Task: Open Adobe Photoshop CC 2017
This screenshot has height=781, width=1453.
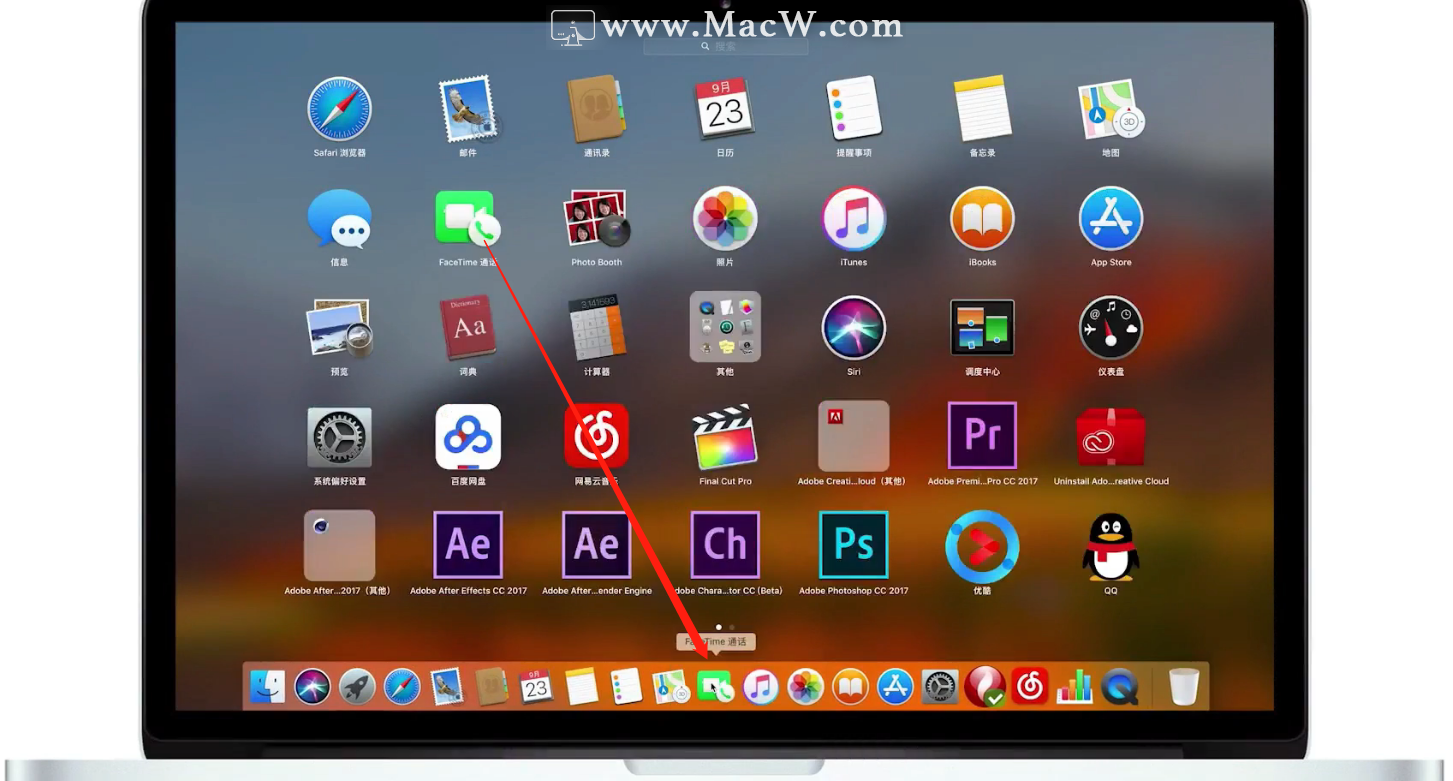Action: [854, 545]
